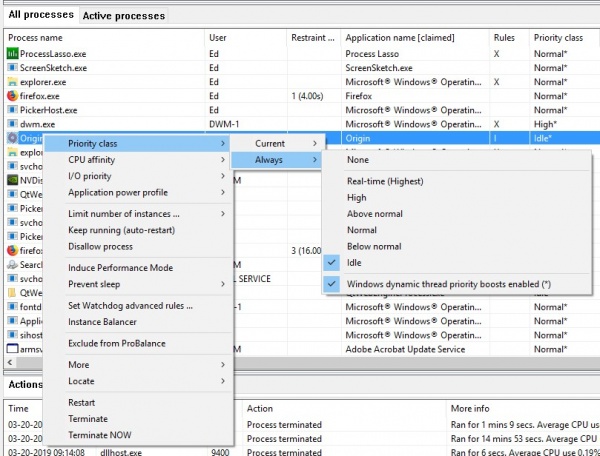
Task: Switch to the Active processes tab
Action: tap(123, 16)
